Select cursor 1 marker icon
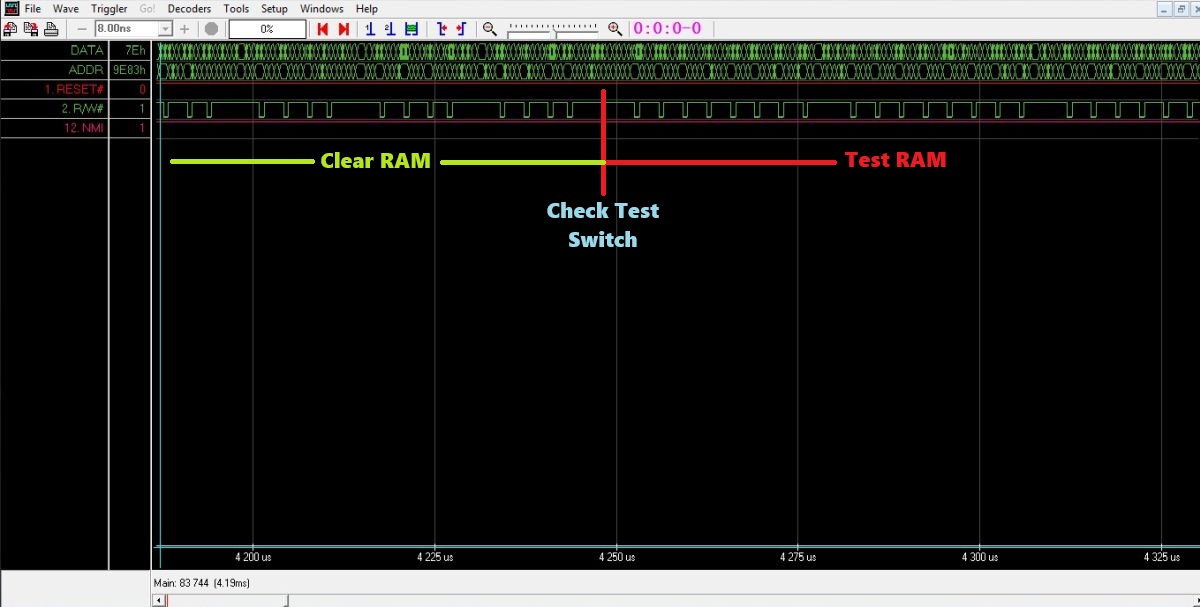The image size is (1200, 607). [370, 29]
